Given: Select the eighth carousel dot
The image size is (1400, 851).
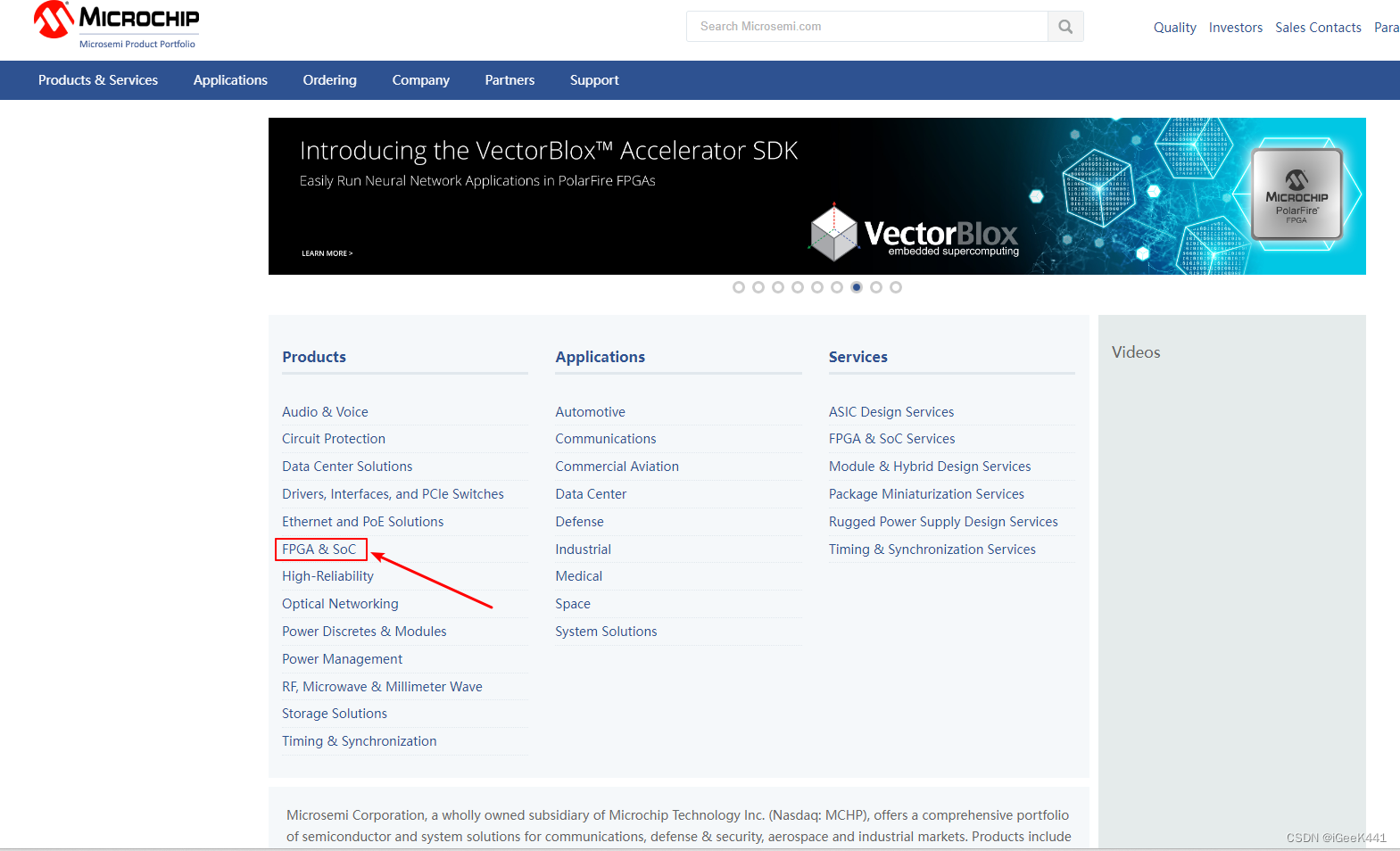Looking at the screenshot, I should pyautogui.click(x=876, y=287).
